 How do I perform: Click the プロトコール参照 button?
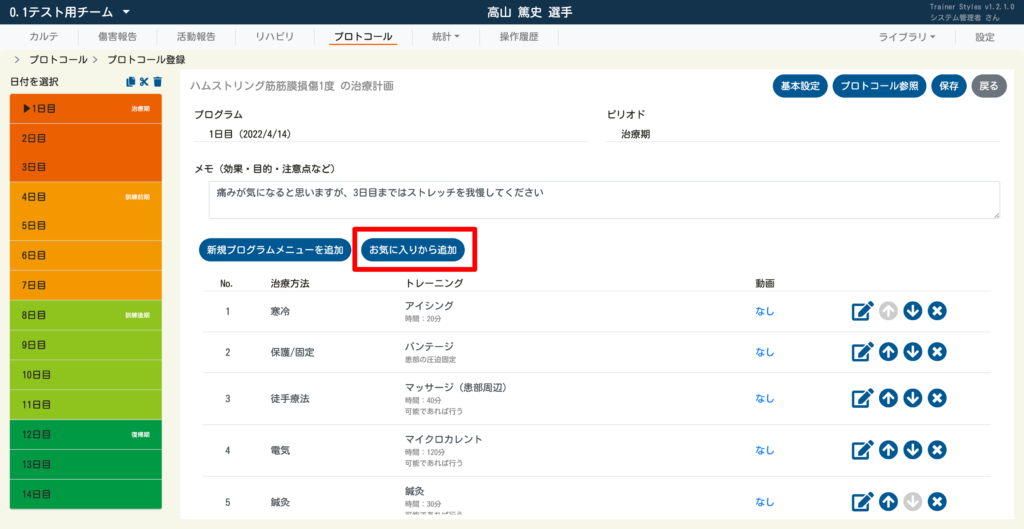pyautogui.click(x=879, y=86)
